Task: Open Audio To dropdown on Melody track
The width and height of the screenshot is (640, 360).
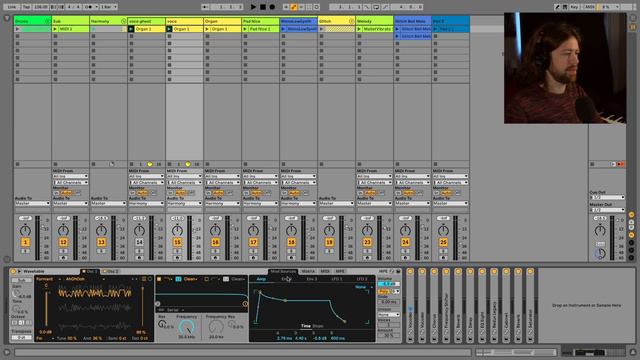Action: click(374, 203)
